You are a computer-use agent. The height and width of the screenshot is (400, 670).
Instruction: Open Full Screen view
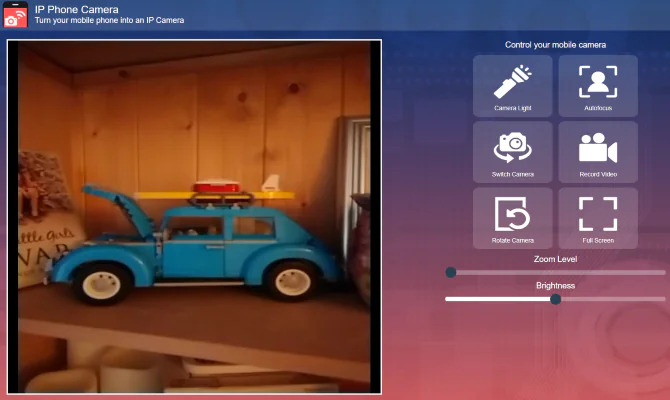pyautogui.click(x=598, y=218)
